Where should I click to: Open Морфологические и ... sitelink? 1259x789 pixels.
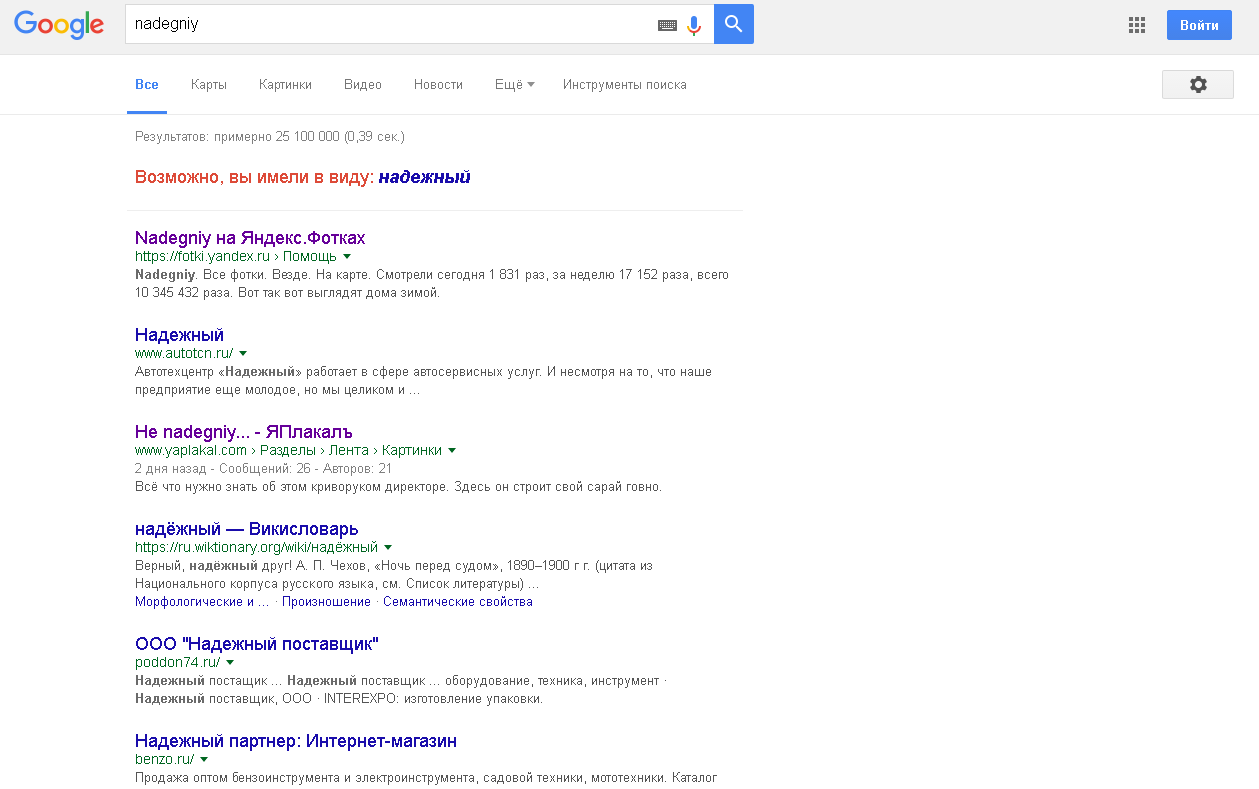coord(202,602)
